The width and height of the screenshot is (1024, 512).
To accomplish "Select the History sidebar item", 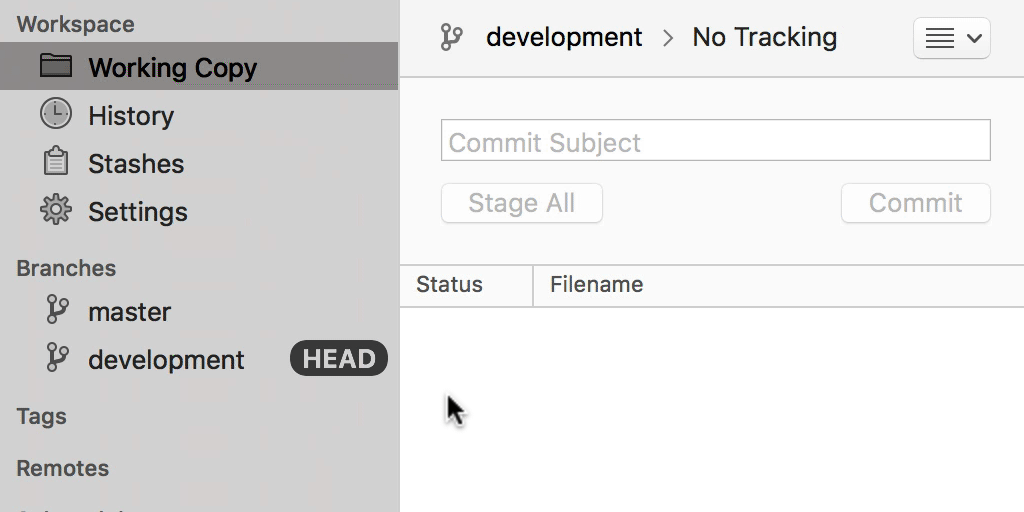I will coord(130,116).
